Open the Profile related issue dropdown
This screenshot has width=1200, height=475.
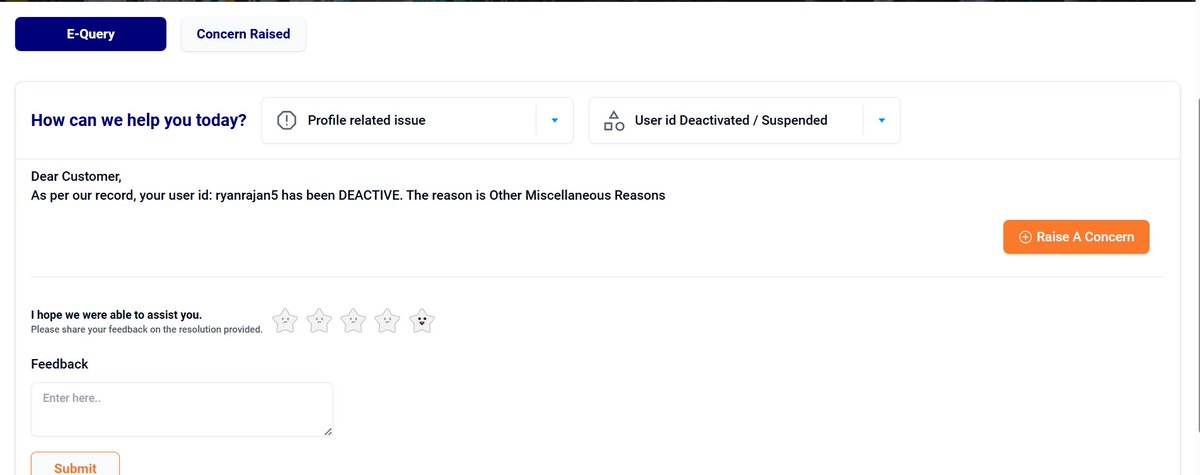[417, 120]
